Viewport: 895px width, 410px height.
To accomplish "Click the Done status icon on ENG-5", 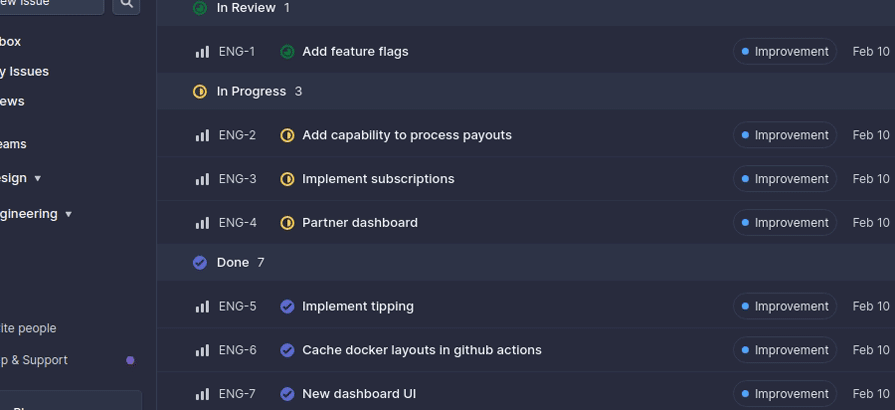I will [x=287, y=307].
